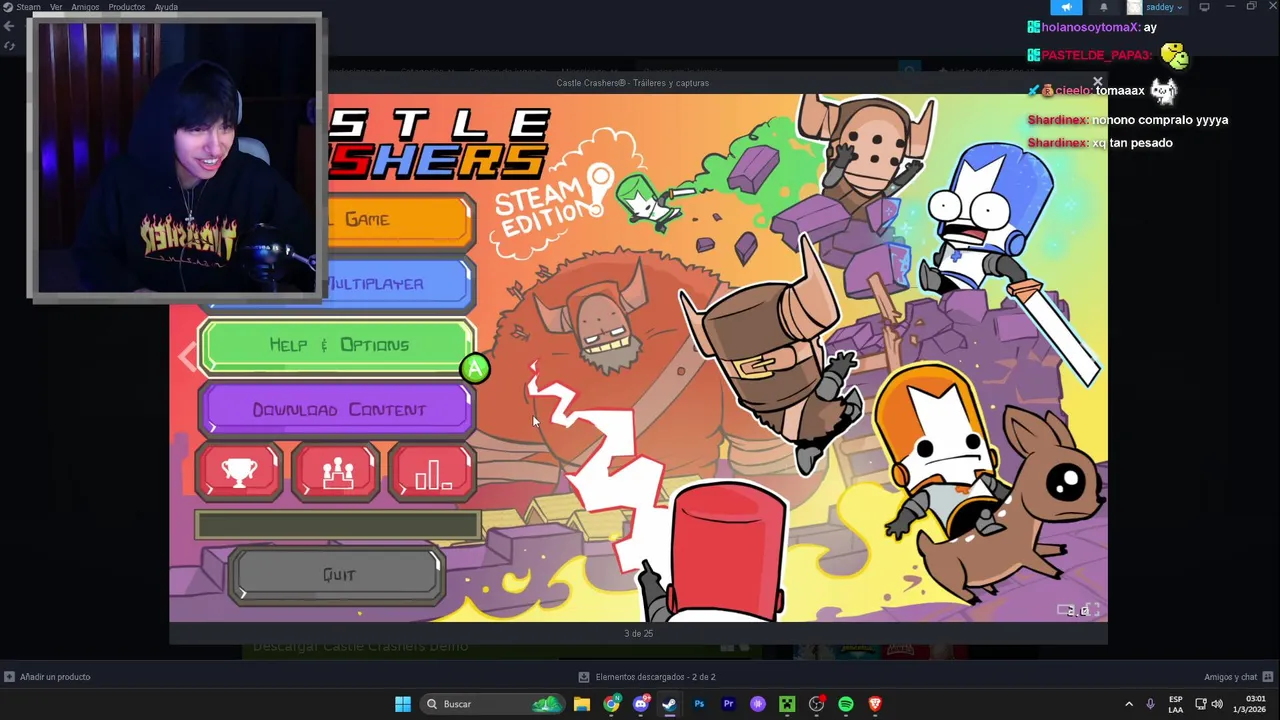Show hidden system tray icons
The image size is (1280, 720).
pyautogui.click(x=1129, y=704)
